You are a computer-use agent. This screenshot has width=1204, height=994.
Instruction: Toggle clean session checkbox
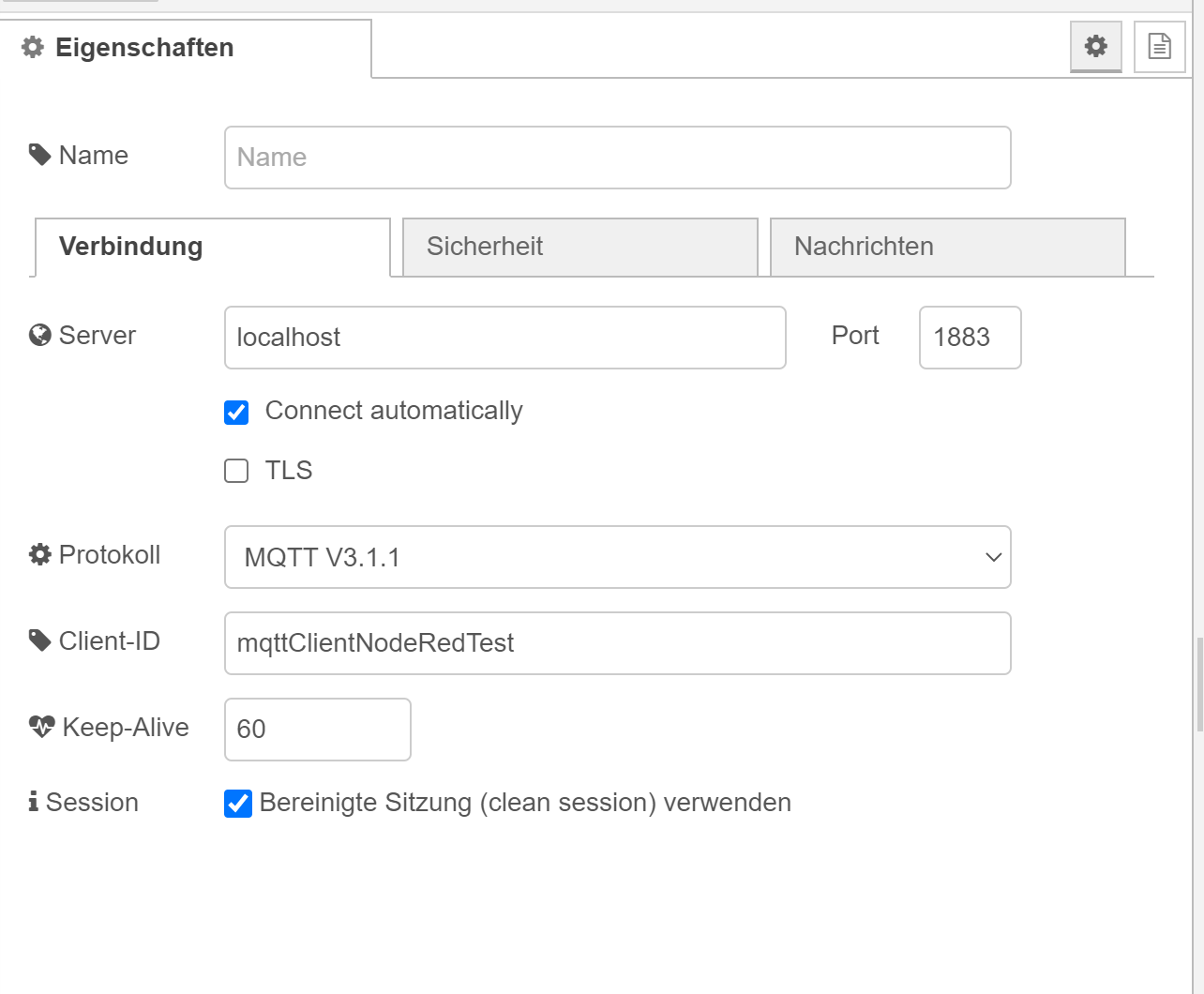238,804
